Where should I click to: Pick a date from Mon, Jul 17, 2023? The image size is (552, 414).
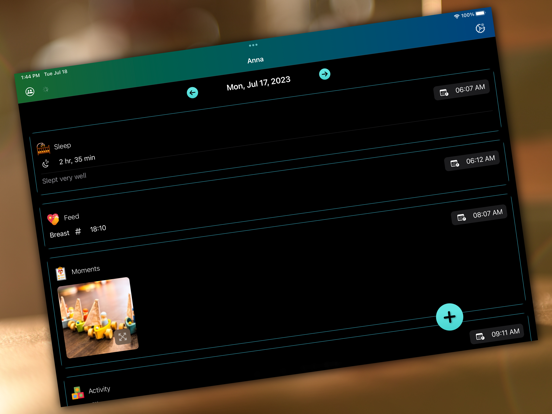point(258,83)
